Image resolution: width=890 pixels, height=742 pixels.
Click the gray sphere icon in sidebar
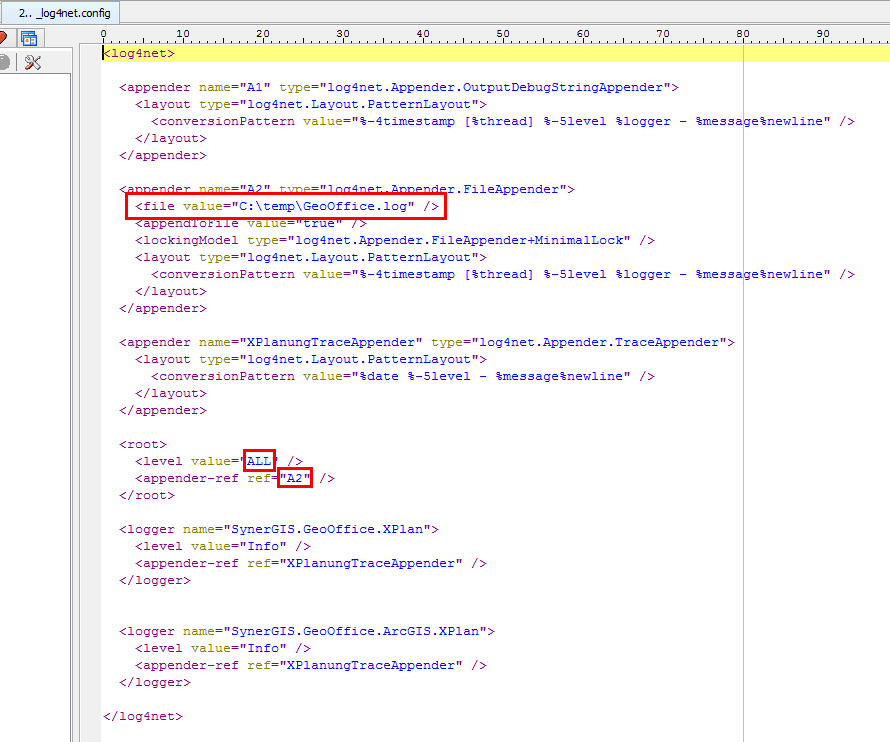[x=5, y=62]
